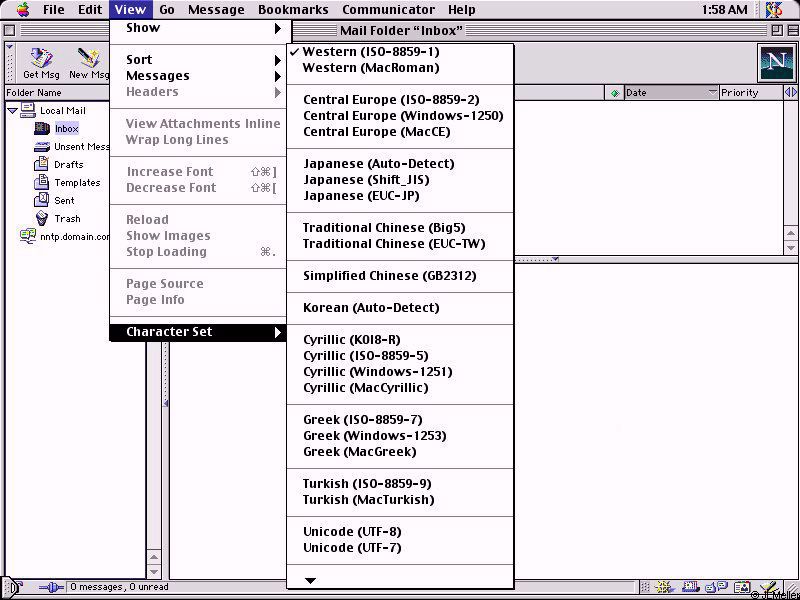Viewport: 800px width, 600px height.
Task: Open the Communicator menu
Action: pos(387,10)
